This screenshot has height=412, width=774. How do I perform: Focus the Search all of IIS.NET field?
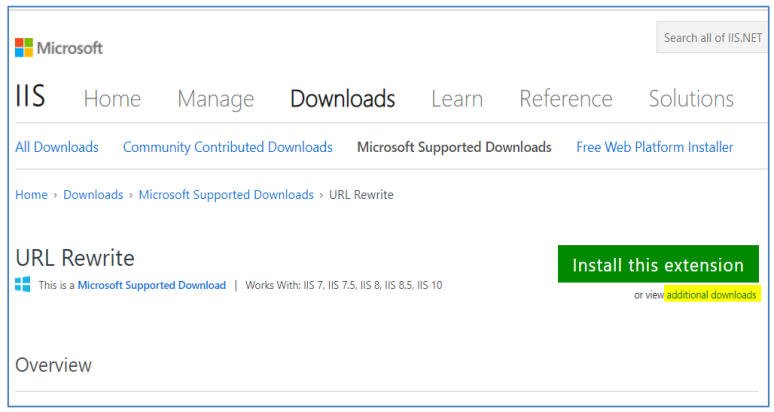click(712, 37)
